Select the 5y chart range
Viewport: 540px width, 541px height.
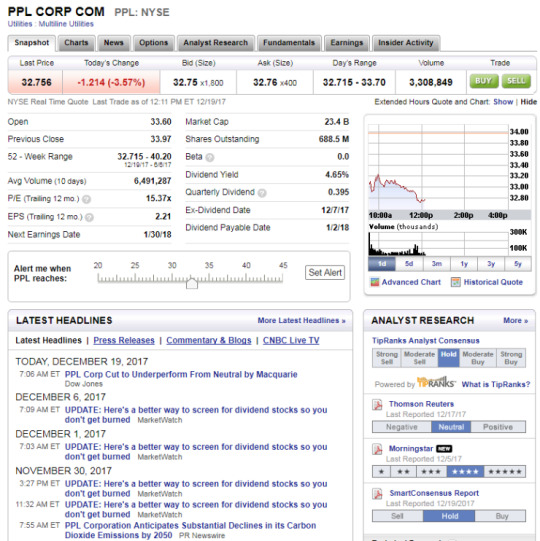click(x=518, y=264)
